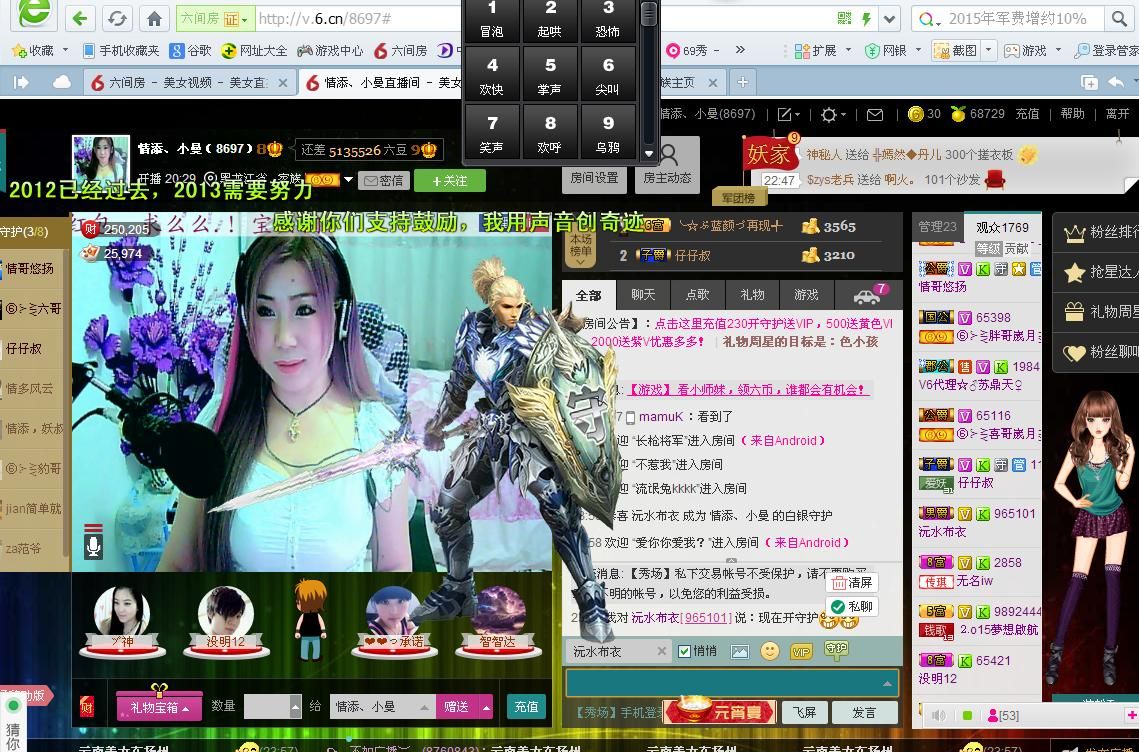Click the green +关注 follow button

(x=449, y=180)
